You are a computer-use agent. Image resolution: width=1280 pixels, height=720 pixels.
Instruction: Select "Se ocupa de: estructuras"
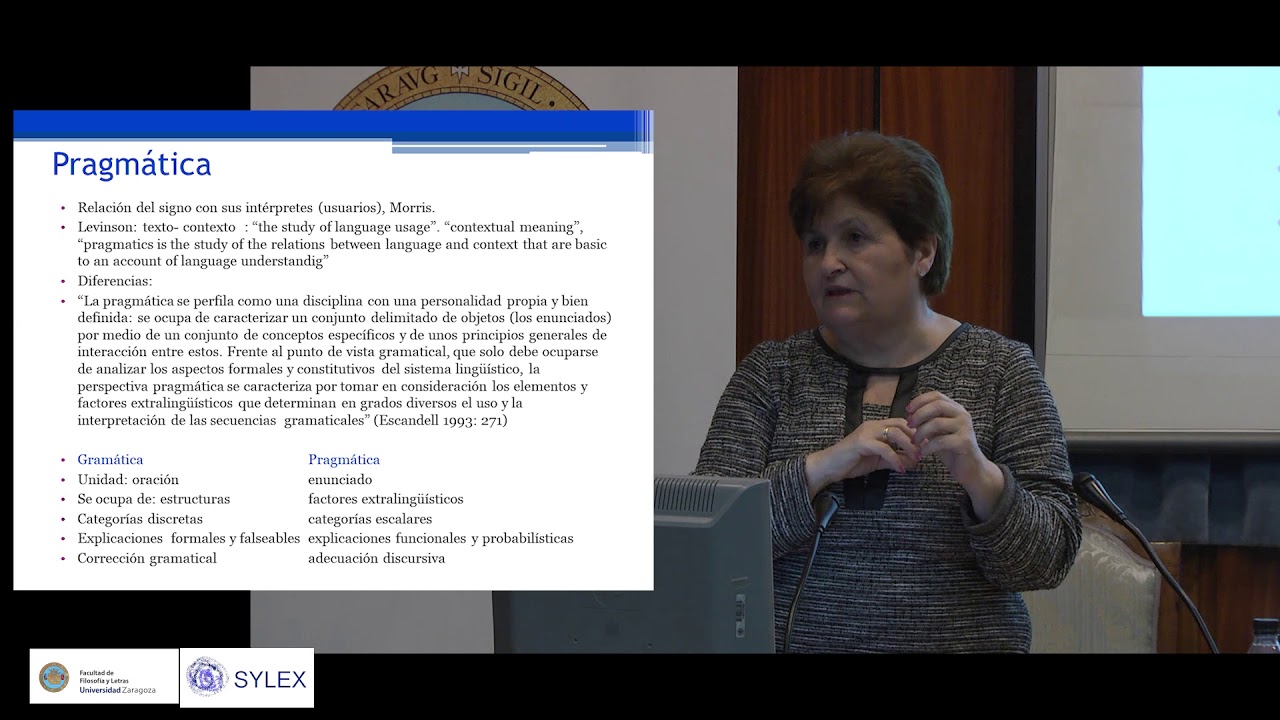[x=154, y=499]
